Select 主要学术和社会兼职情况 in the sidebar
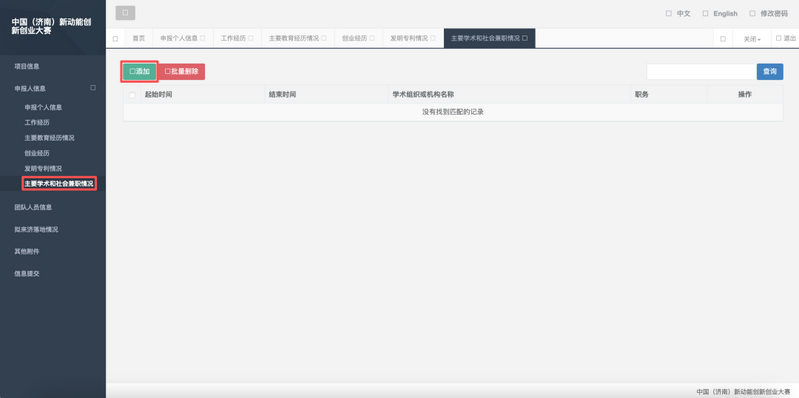The image size is (799, 398). (x=59, y=183)
